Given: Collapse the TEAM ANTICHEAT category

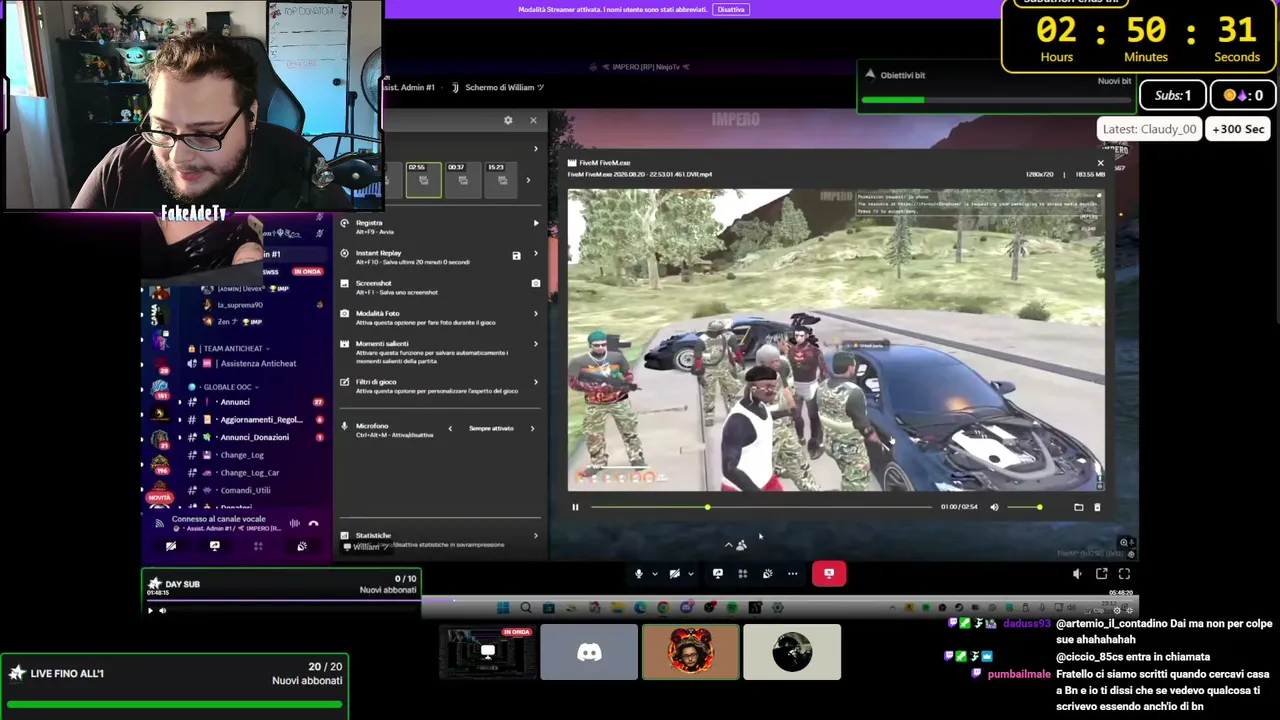Looking at the screenshot, I should point(234,348).
